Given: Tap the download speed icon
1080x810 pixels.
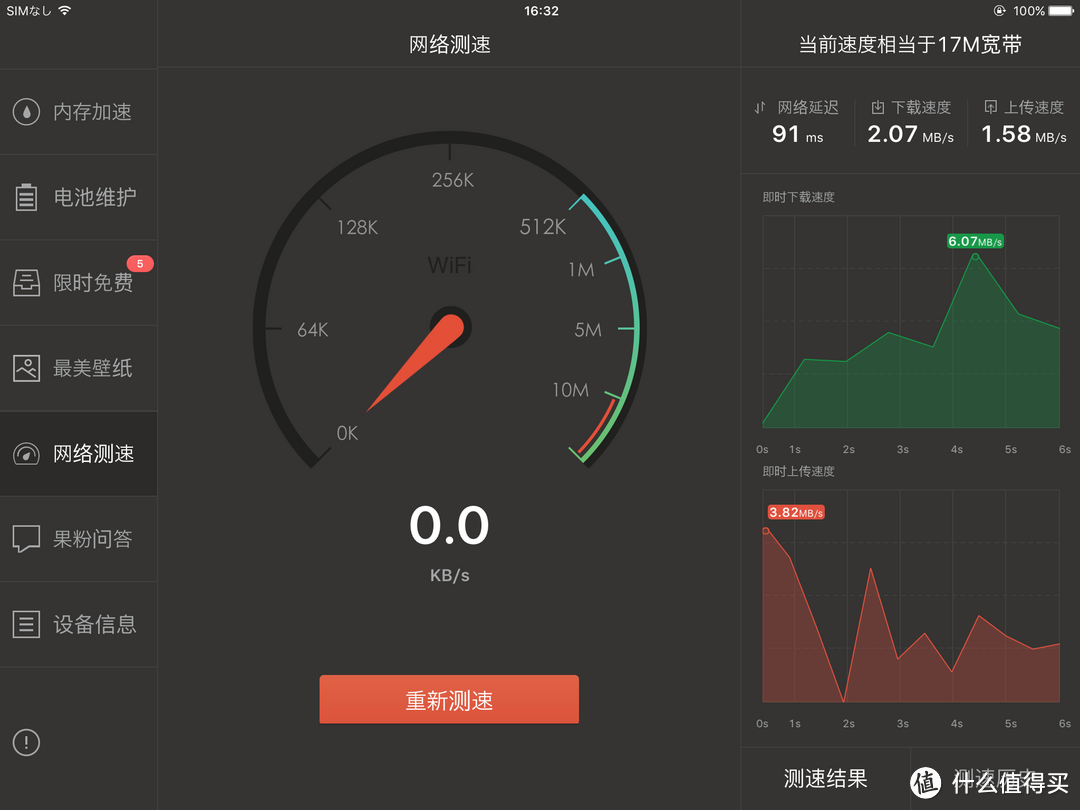Looking at the screenshot, I should pyautogui.click(x=878, y=107).
